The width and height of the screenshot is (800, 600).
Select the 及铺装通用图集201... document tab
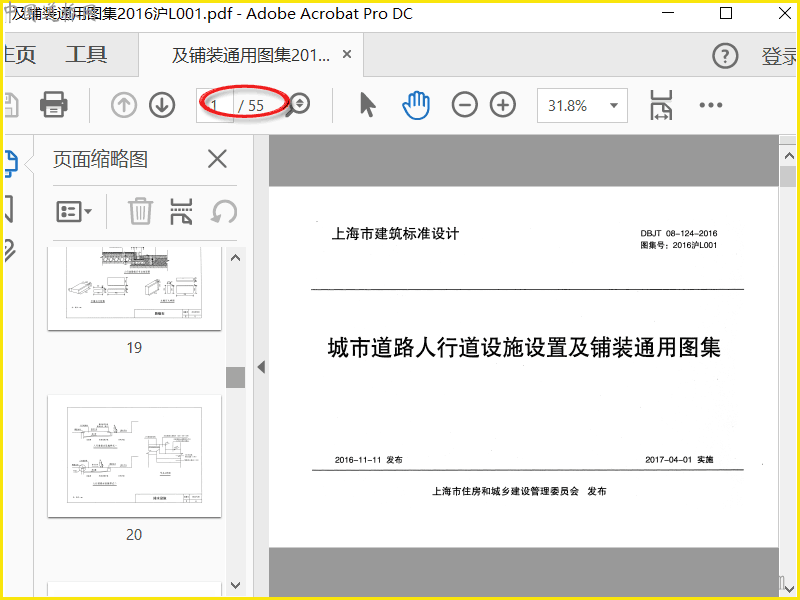[x=251, y=55]
